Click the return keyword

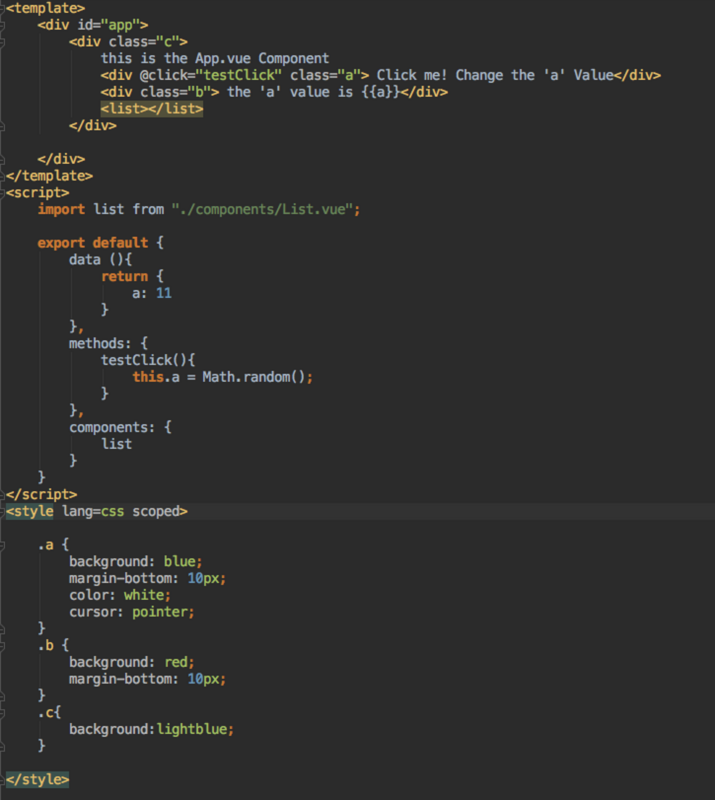[x=125, y=277]
